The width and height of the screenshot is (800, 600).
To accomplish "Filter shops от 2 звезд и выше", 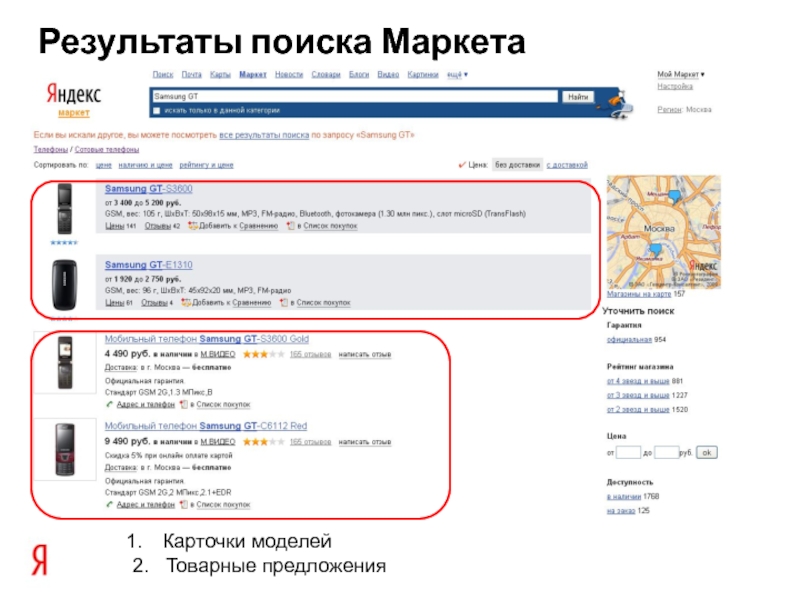I will (638, 409).
